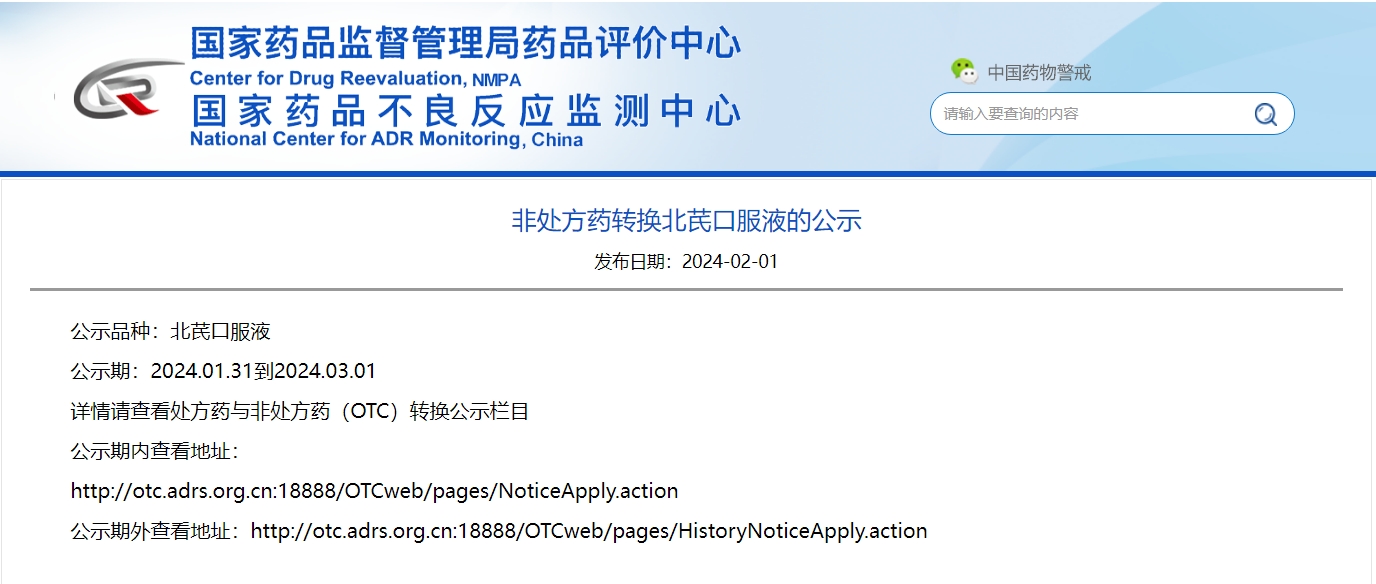The image size is (1376, 584).
Task: Click the gray divider under the date
Action: point(686,289)
